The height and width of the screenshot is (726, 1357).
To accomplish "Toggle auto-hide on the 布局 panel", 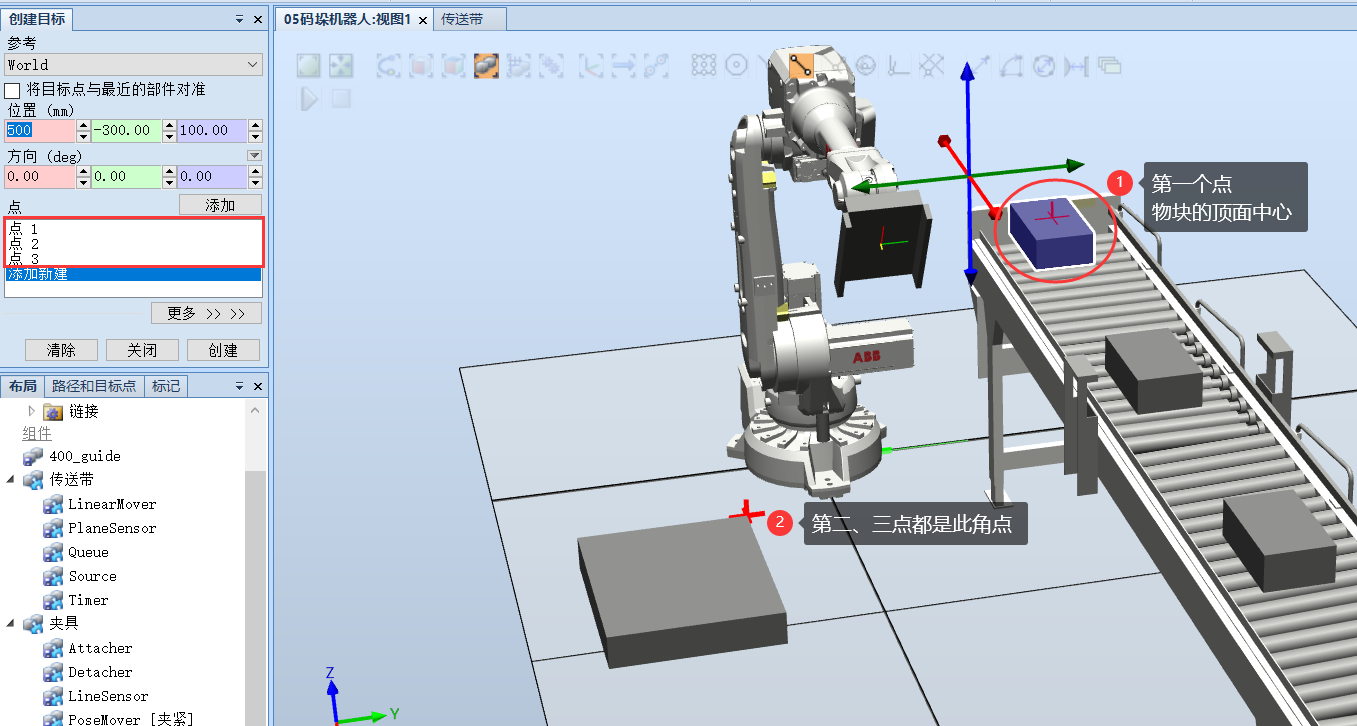I will (x=240, y=388).
